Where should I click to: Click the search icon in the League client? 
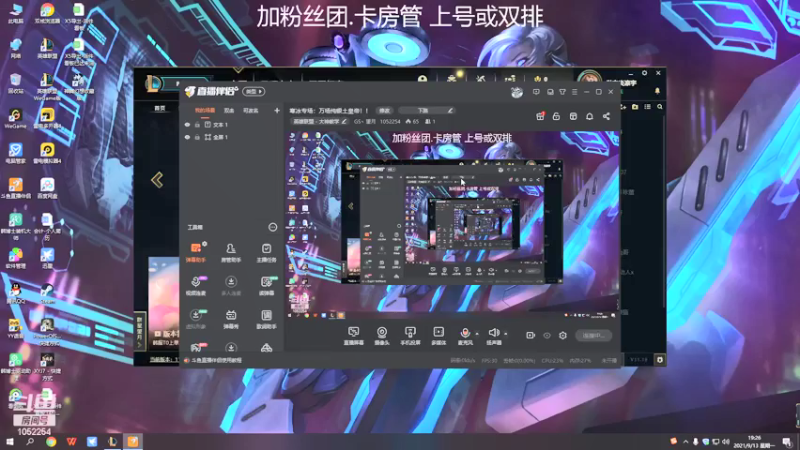(x=660, y=107)
